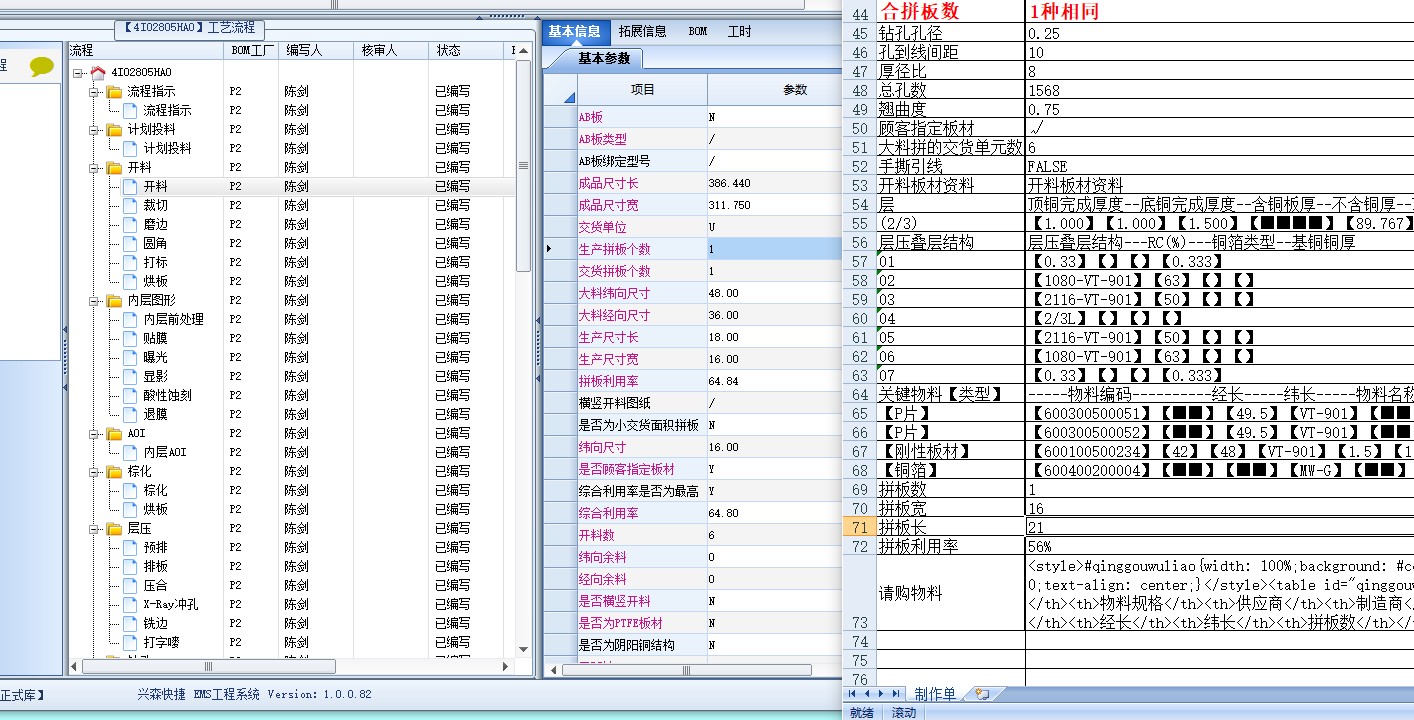Click the document icon for 圆角
1414x720 pixels.
pos(130,243)
